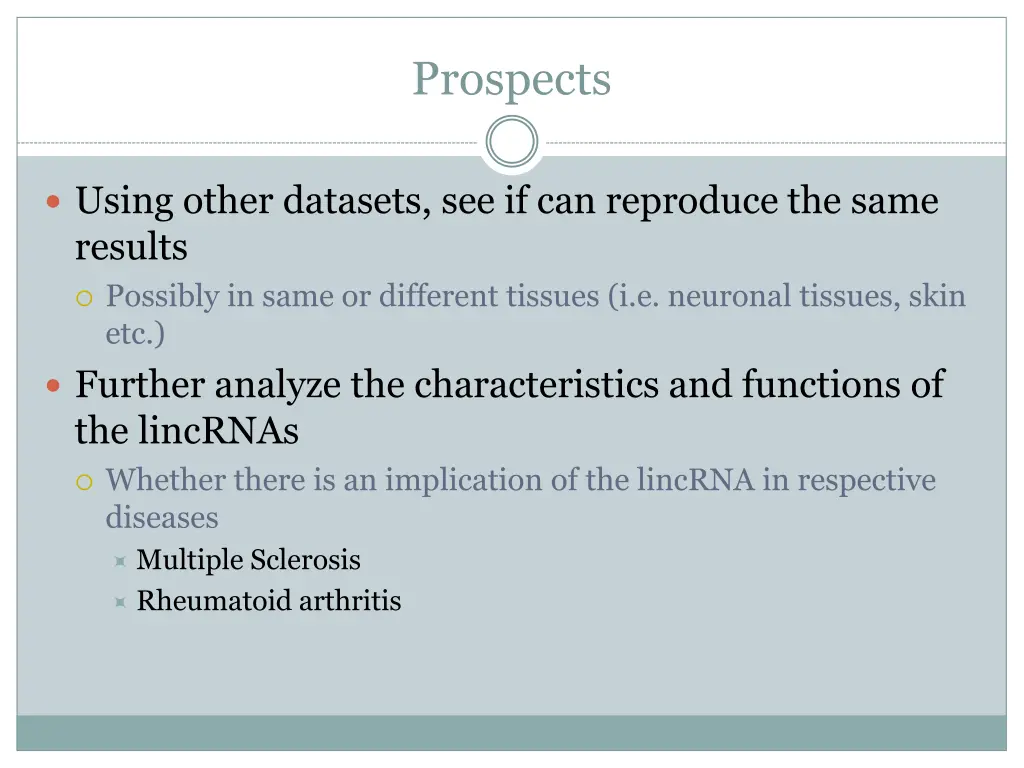Click the orange bullet before 'Using other datasets'
Screen dimensions: 1024x768
(54, 201)
